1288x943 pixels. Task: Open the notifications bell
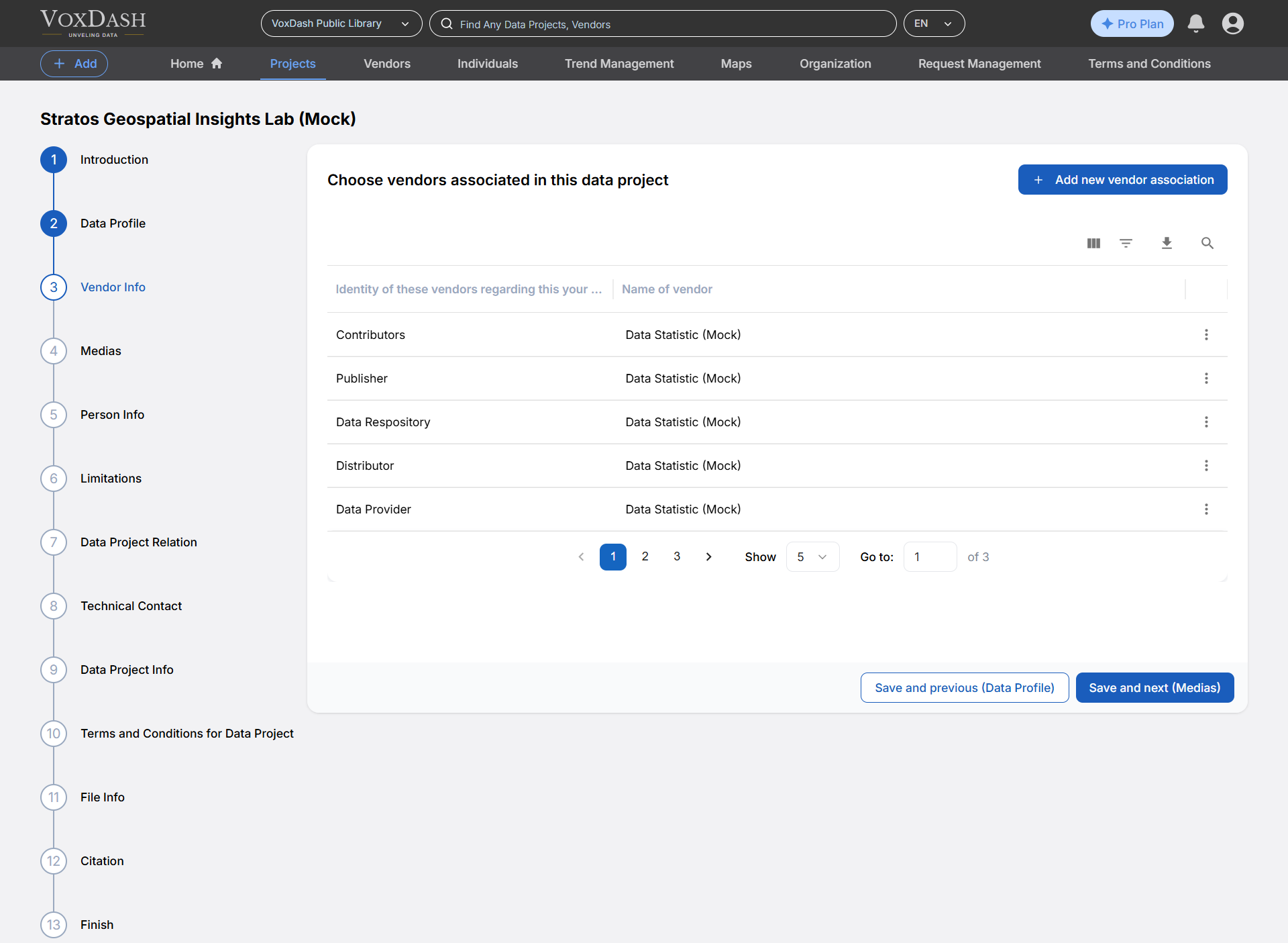(1195, 23)
